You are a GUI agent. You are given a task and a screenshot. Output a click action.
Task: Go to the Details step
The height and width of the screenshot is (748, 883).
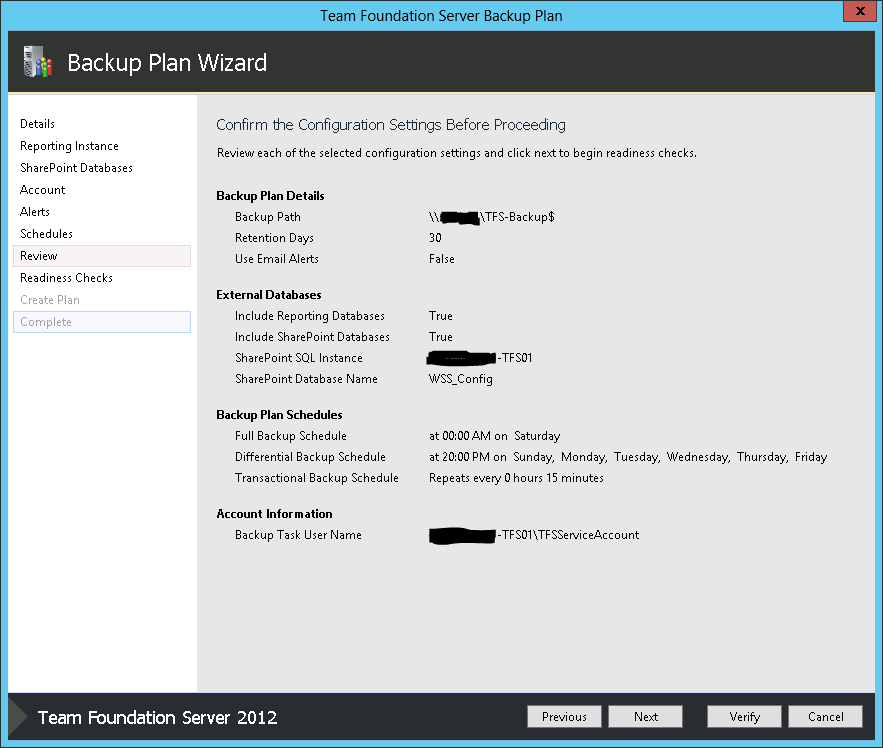(37, 124)
